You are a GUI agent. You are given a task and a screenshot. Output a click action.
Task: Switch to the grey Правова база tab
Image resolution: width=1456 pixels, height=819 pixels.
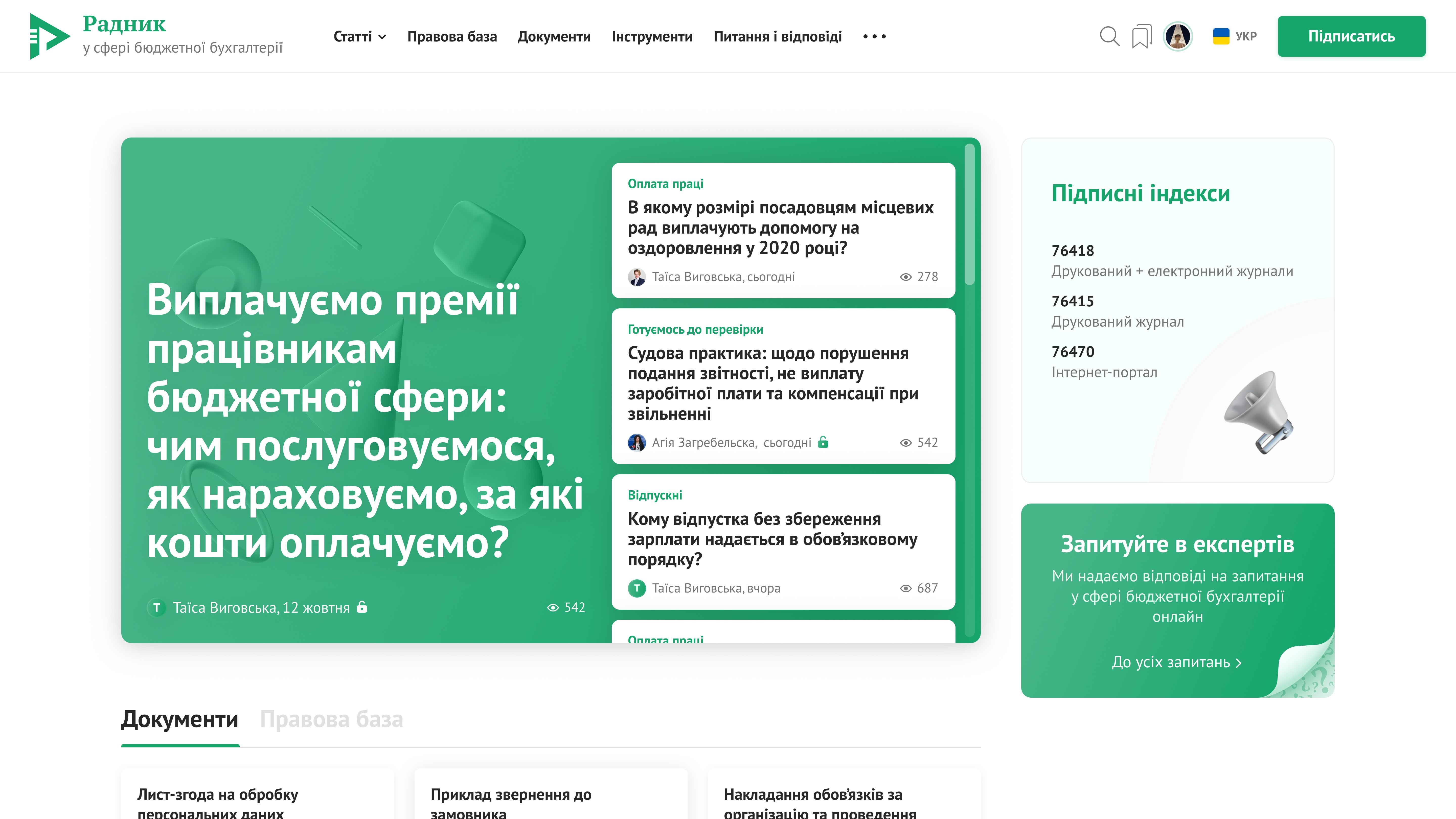point(331,719)
